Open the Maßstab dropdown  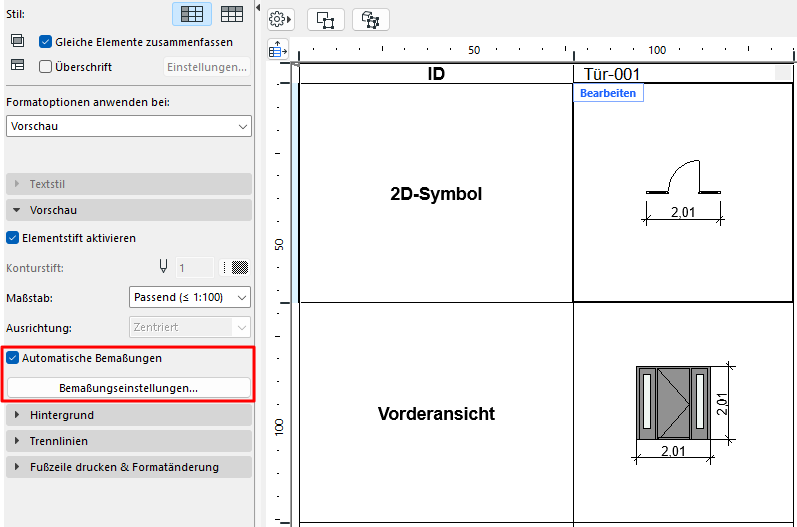tap(190, 297)
